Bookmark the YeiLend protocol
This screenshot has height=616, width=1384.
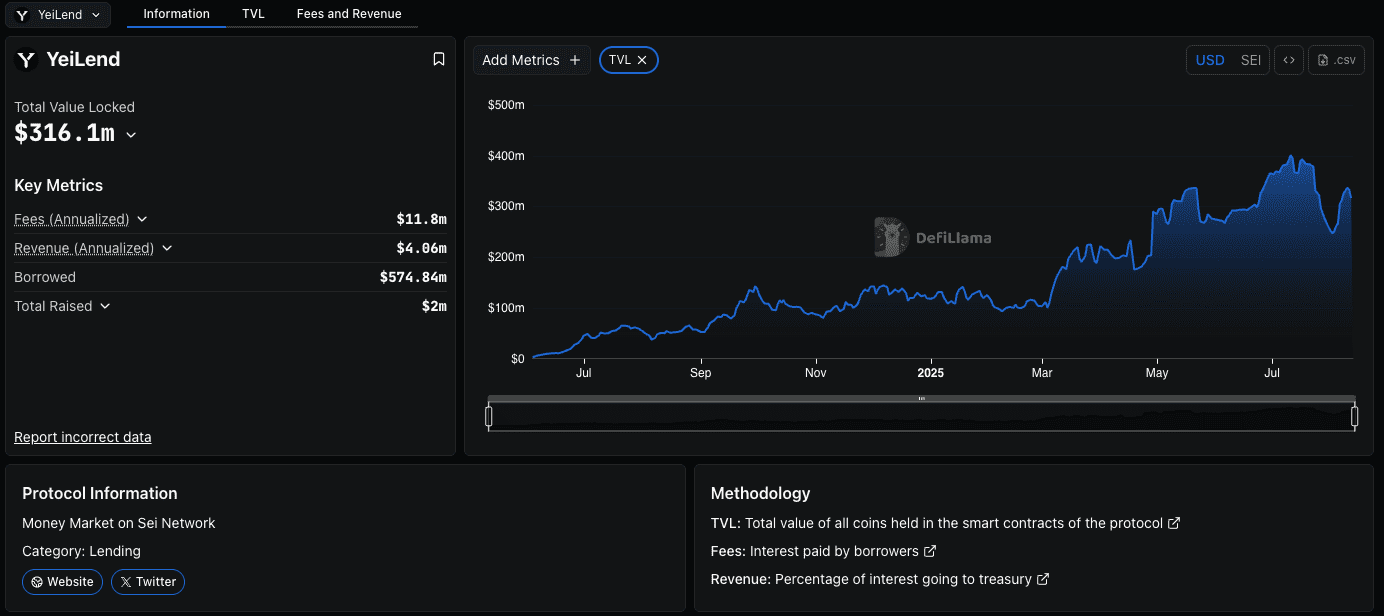tap(438, 60)
